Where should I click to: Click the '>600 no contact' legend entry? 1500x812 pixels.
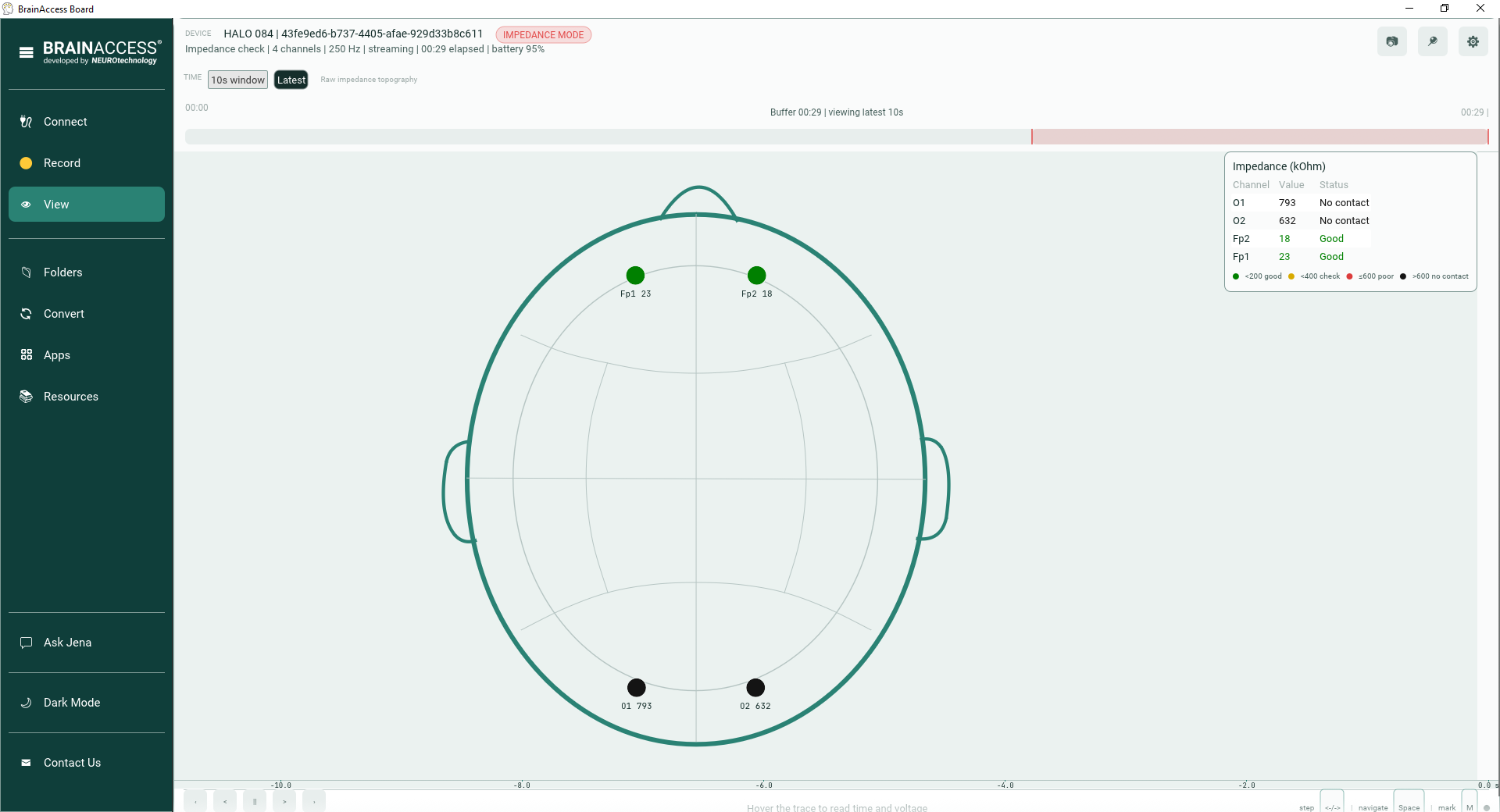[x=1434, y=276]
